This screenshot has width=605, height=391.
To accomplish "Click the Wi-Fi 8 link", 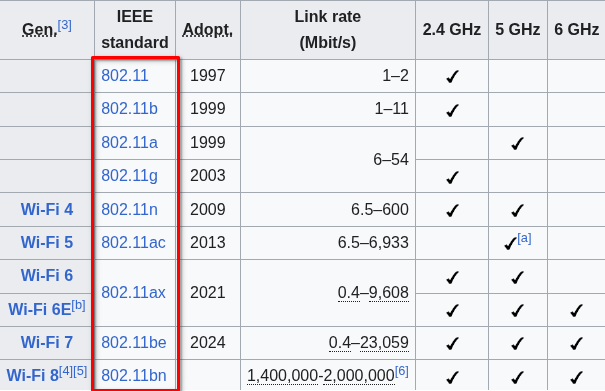I will pyautogui.click(x=32, y=376).
